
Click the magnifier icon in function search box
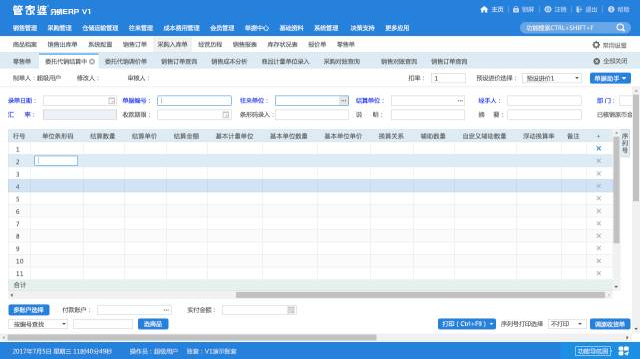pyautogui.click(x=621, y=28)
